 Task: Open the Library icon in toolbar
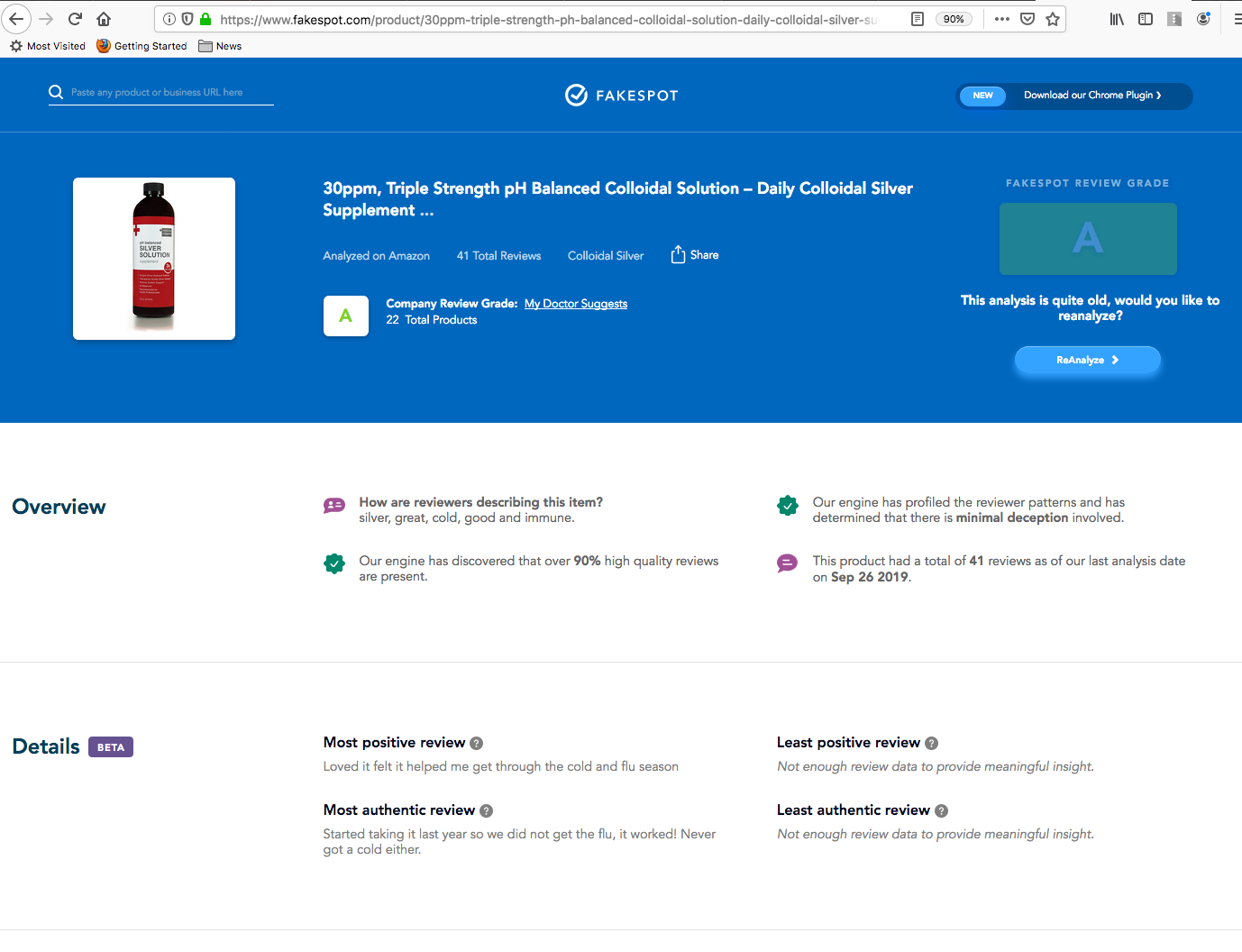click(1117, 19)
